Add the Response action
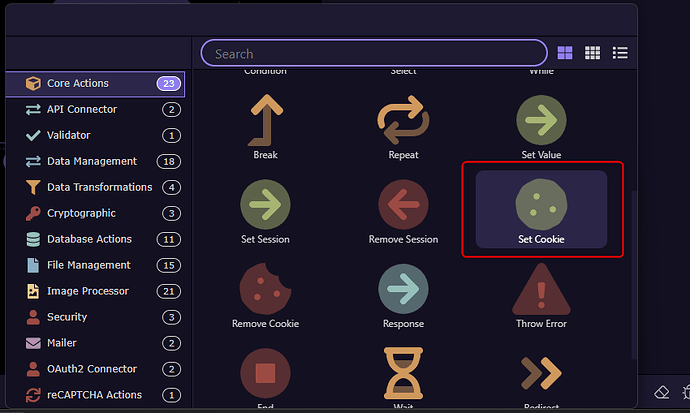 click(x=403, y=290)
